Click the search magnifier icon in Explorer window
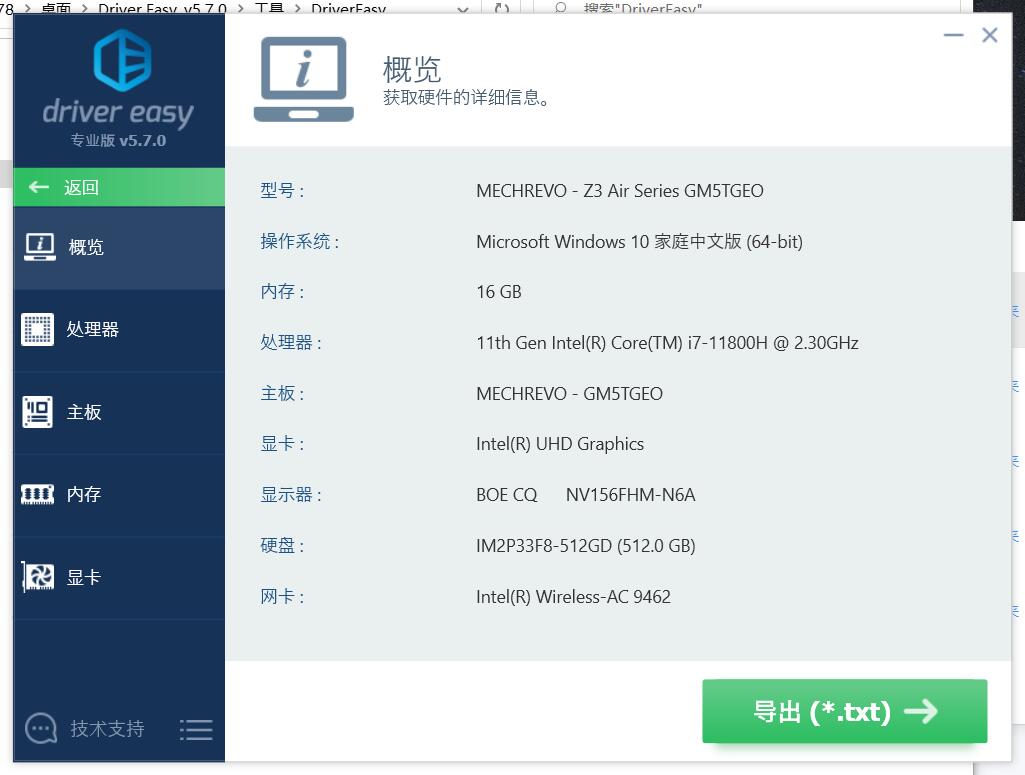Image resolution: width=1025 pixels, height=775 pixels. click(x=560, y=8)
